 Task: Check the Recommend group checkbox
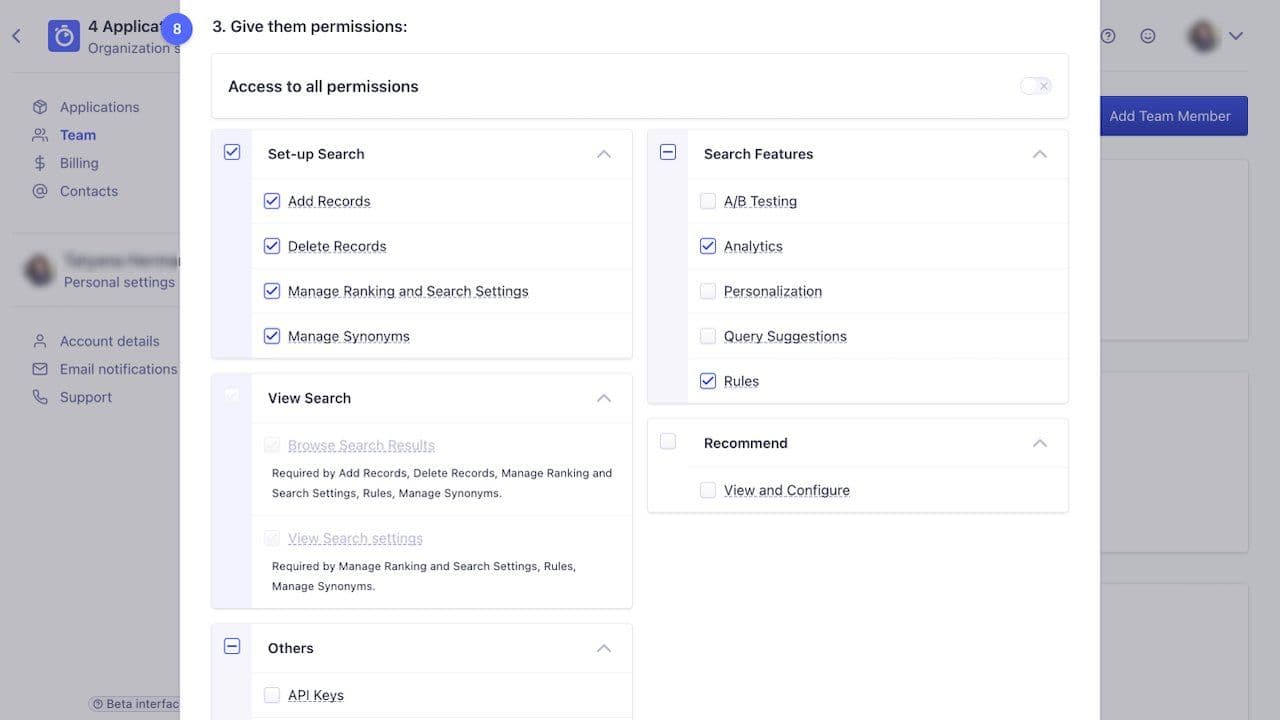pos(668,441)
